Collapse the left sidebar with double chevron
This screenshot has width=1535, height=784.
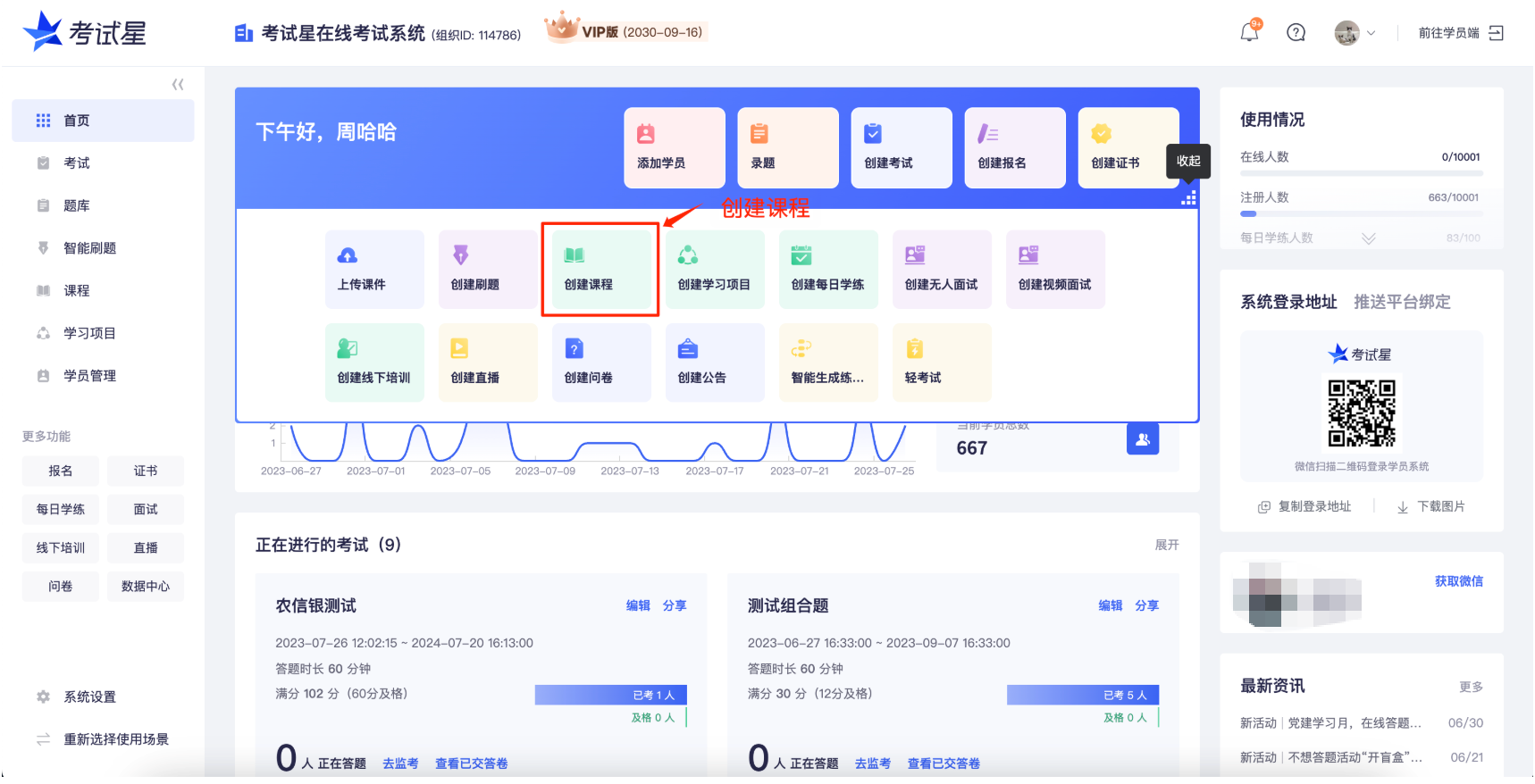(x=178, y=85)
